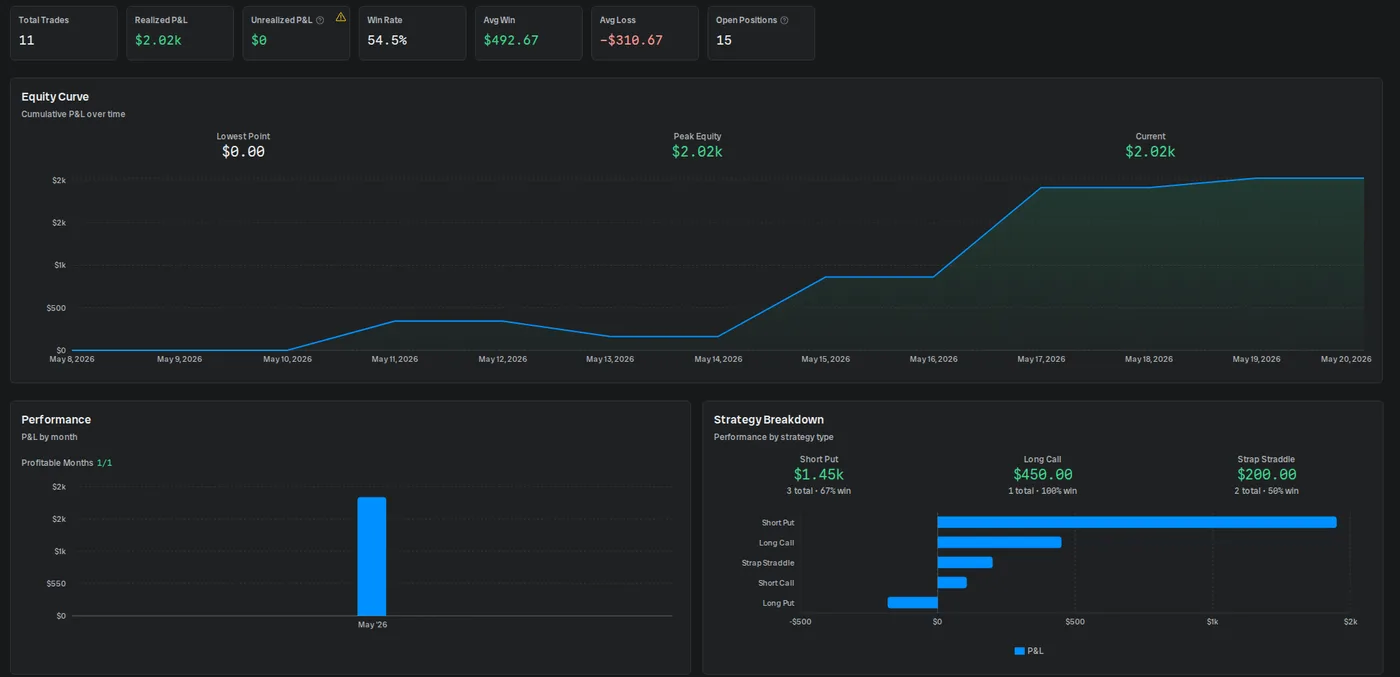Click the $550 label on Performance chart axis
The image size is (1400, 677).
56,583
